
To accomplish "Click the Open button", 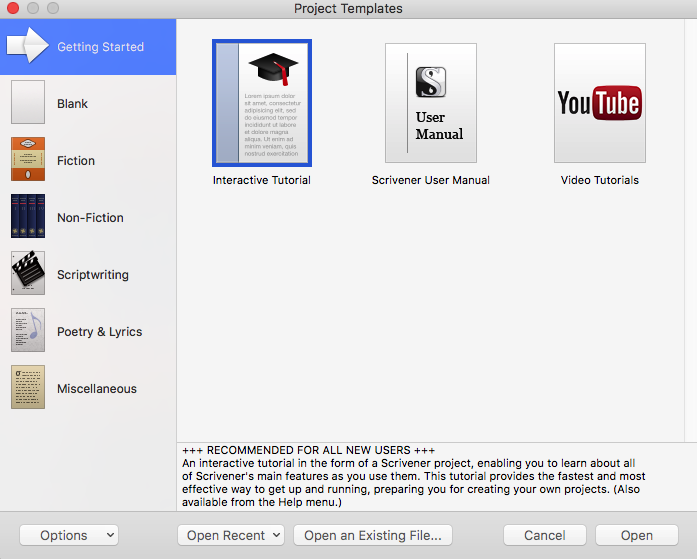I will [637, 535].
